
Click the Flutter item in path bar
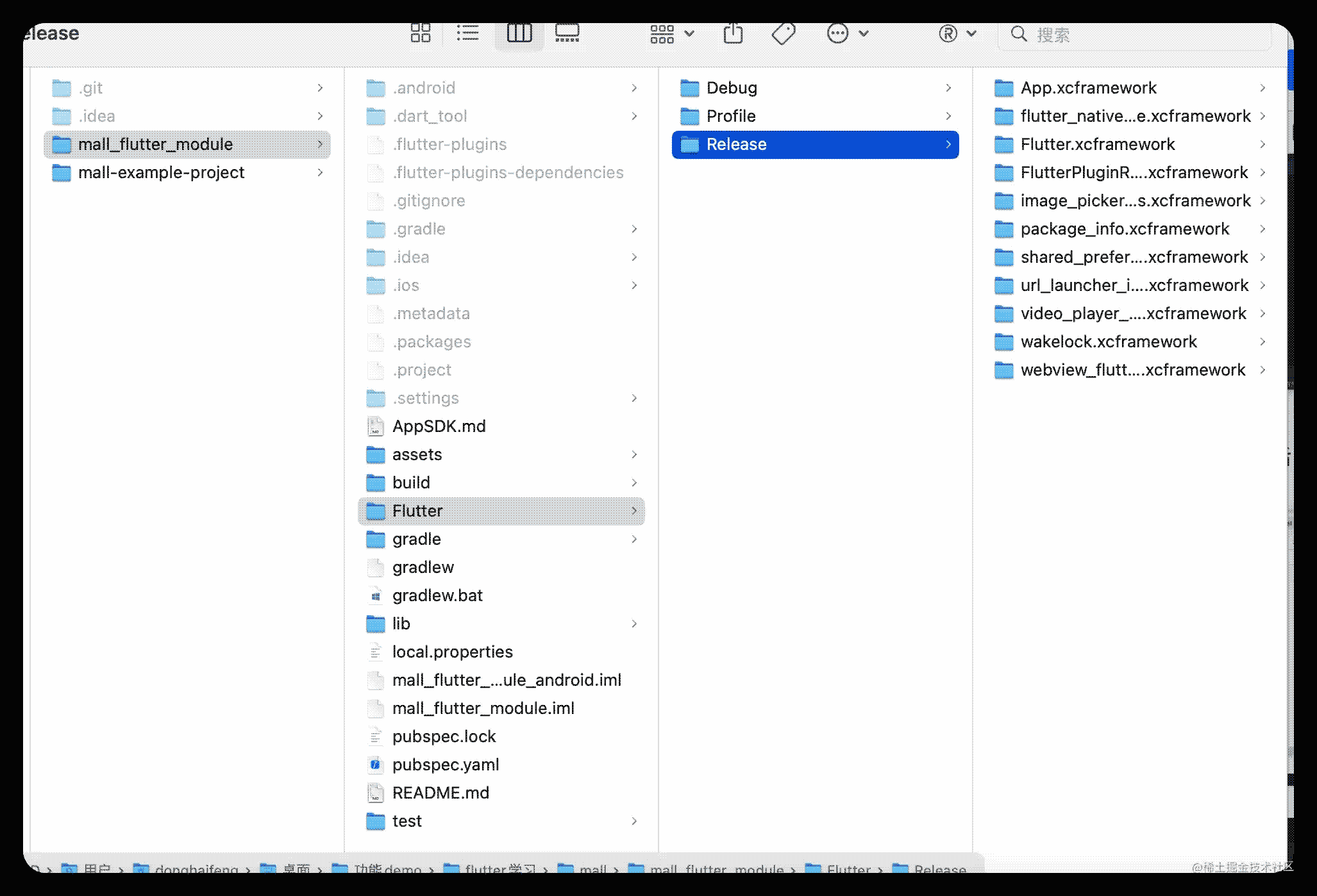tap(839, 868)
